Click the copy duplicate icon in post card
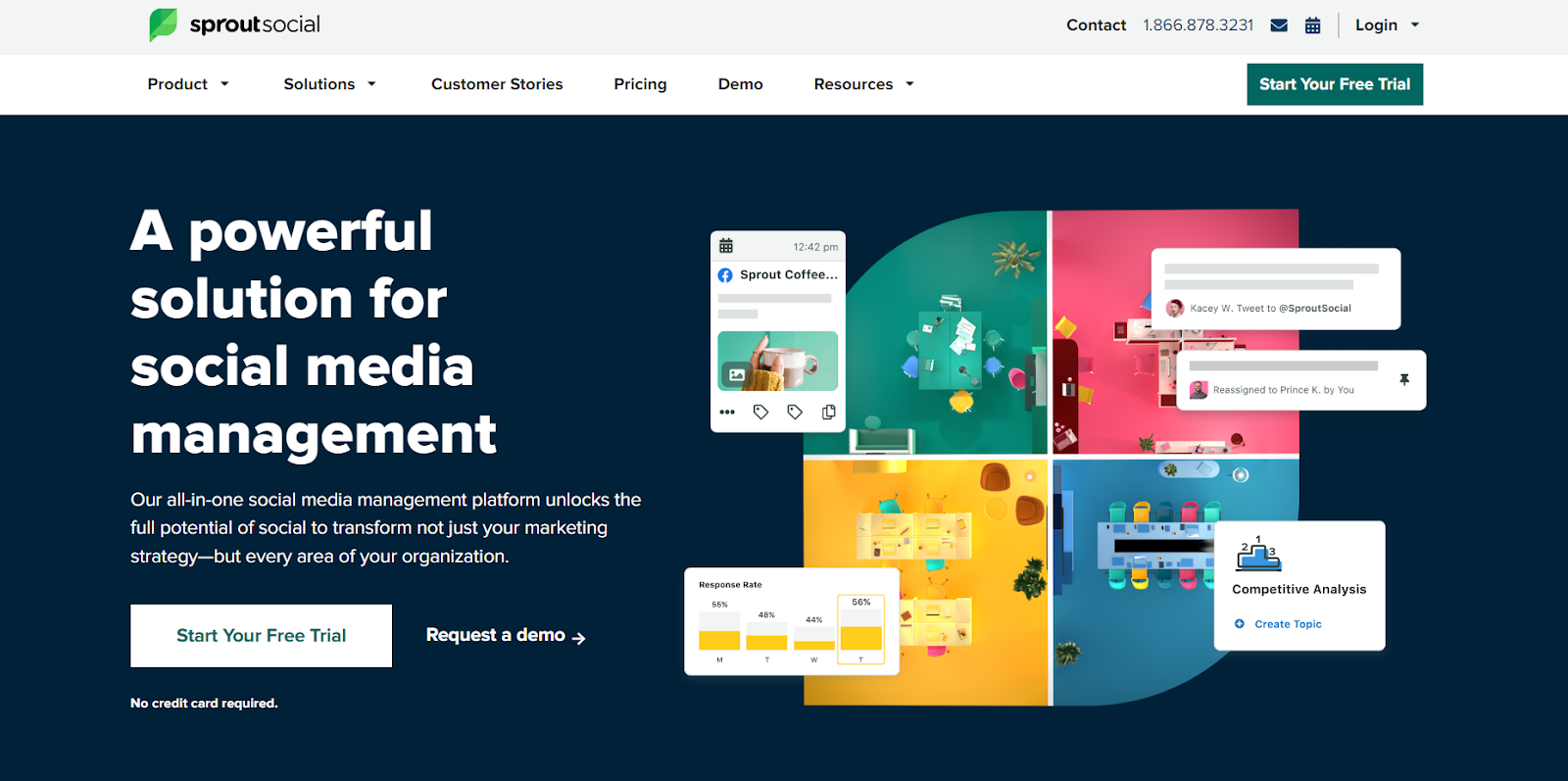 click(x=829, y=413)
